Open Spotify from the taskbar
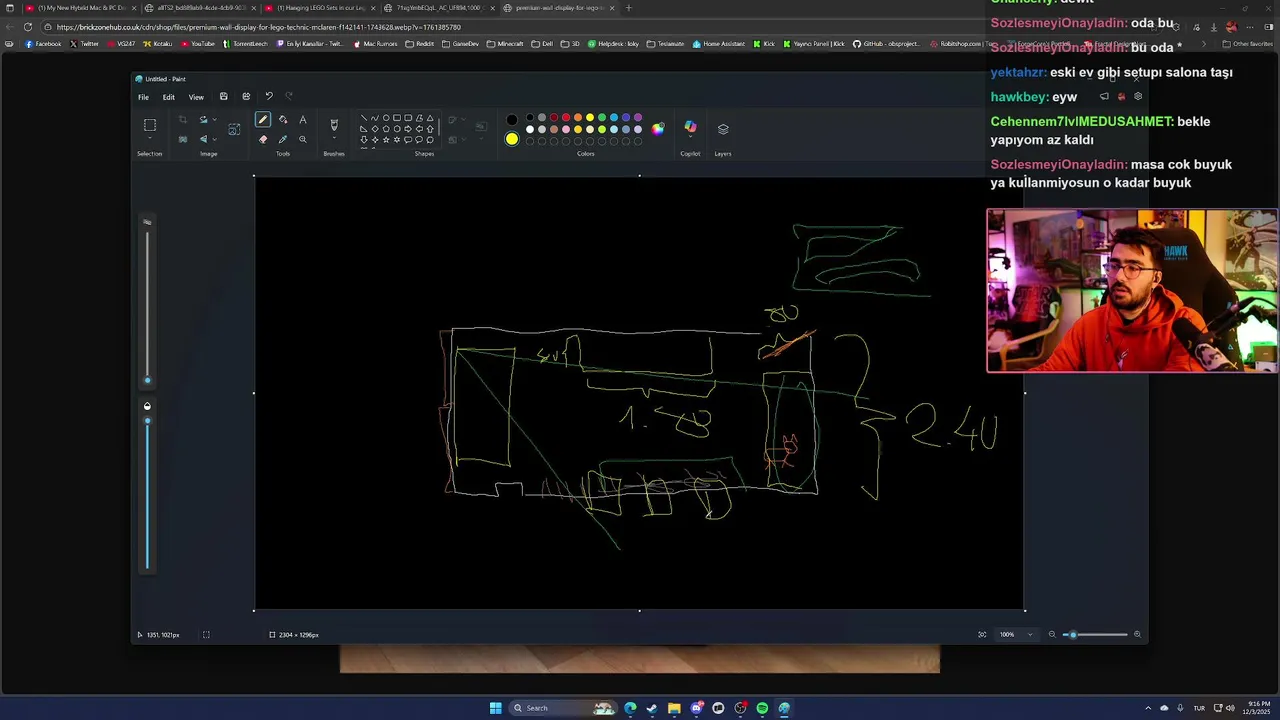The image size is (1280, 720). [762, 708]
